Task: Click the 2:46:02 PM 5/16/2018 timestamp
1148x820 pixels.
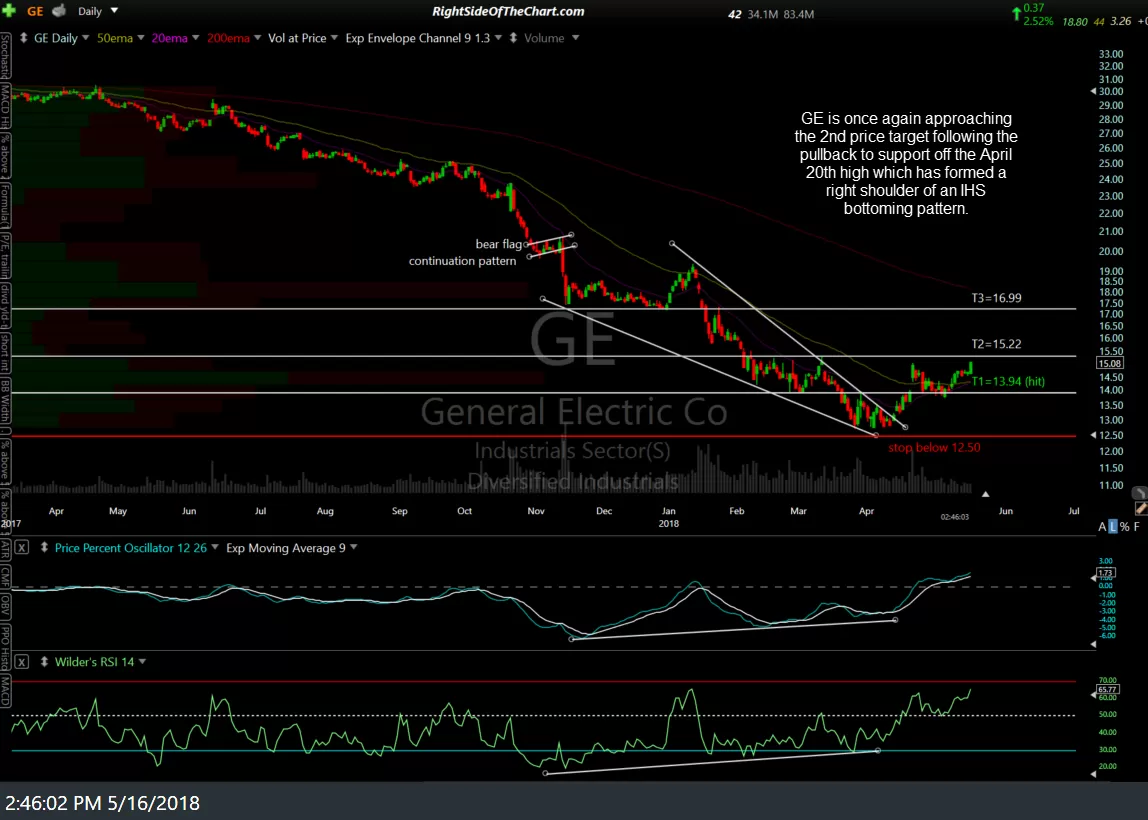Action: 102,803
